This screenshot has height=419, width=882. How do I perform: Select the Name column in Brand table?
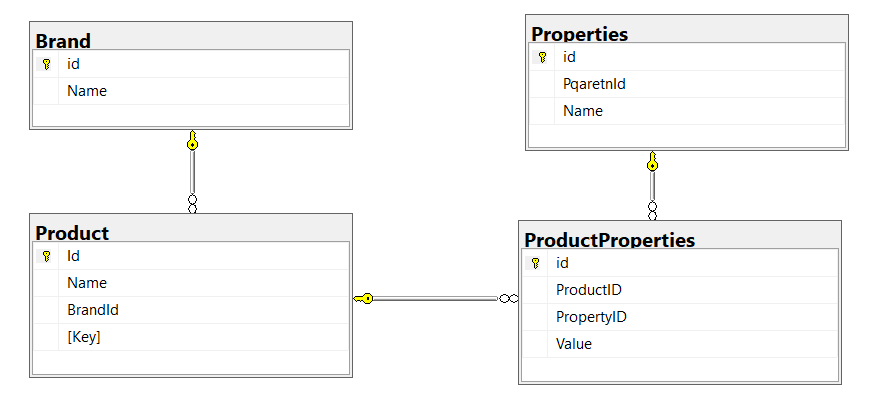(87, 91)
